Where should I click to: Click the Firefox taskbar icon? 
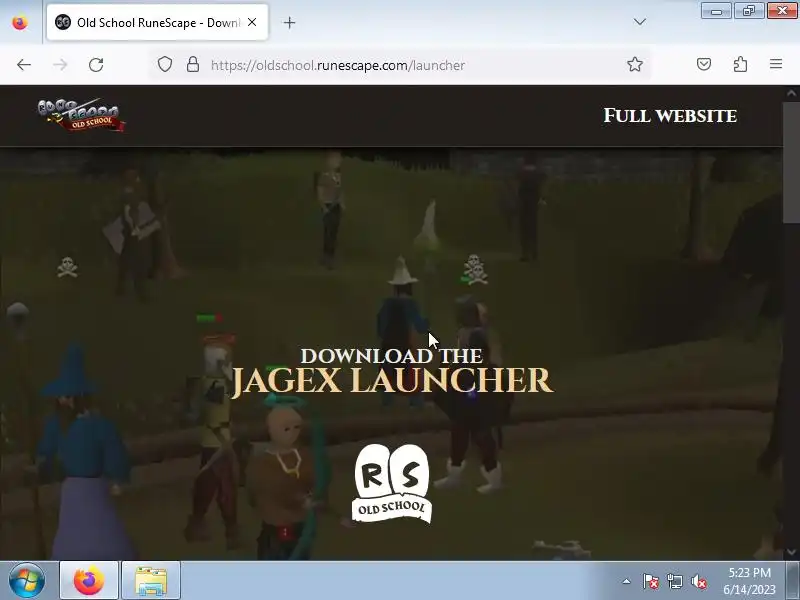tap(89, 581)
